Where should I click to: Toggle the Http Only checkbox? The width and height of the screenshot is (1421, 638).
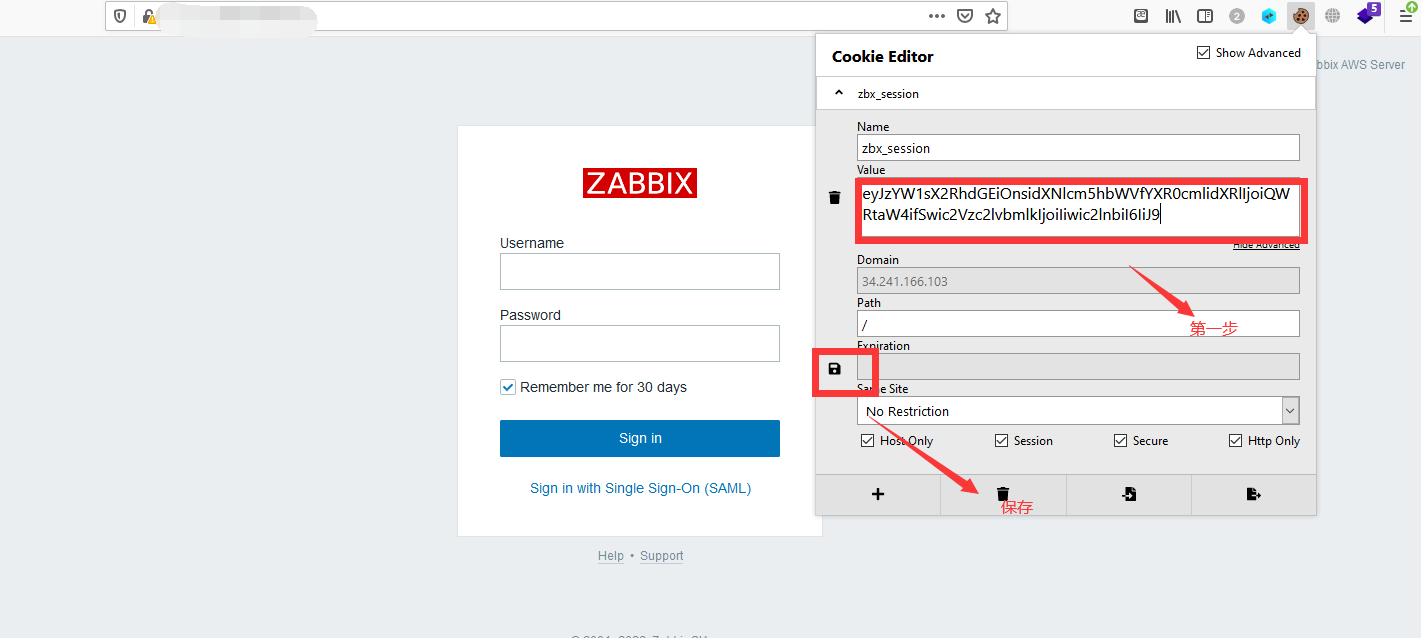coord(1236,441)
